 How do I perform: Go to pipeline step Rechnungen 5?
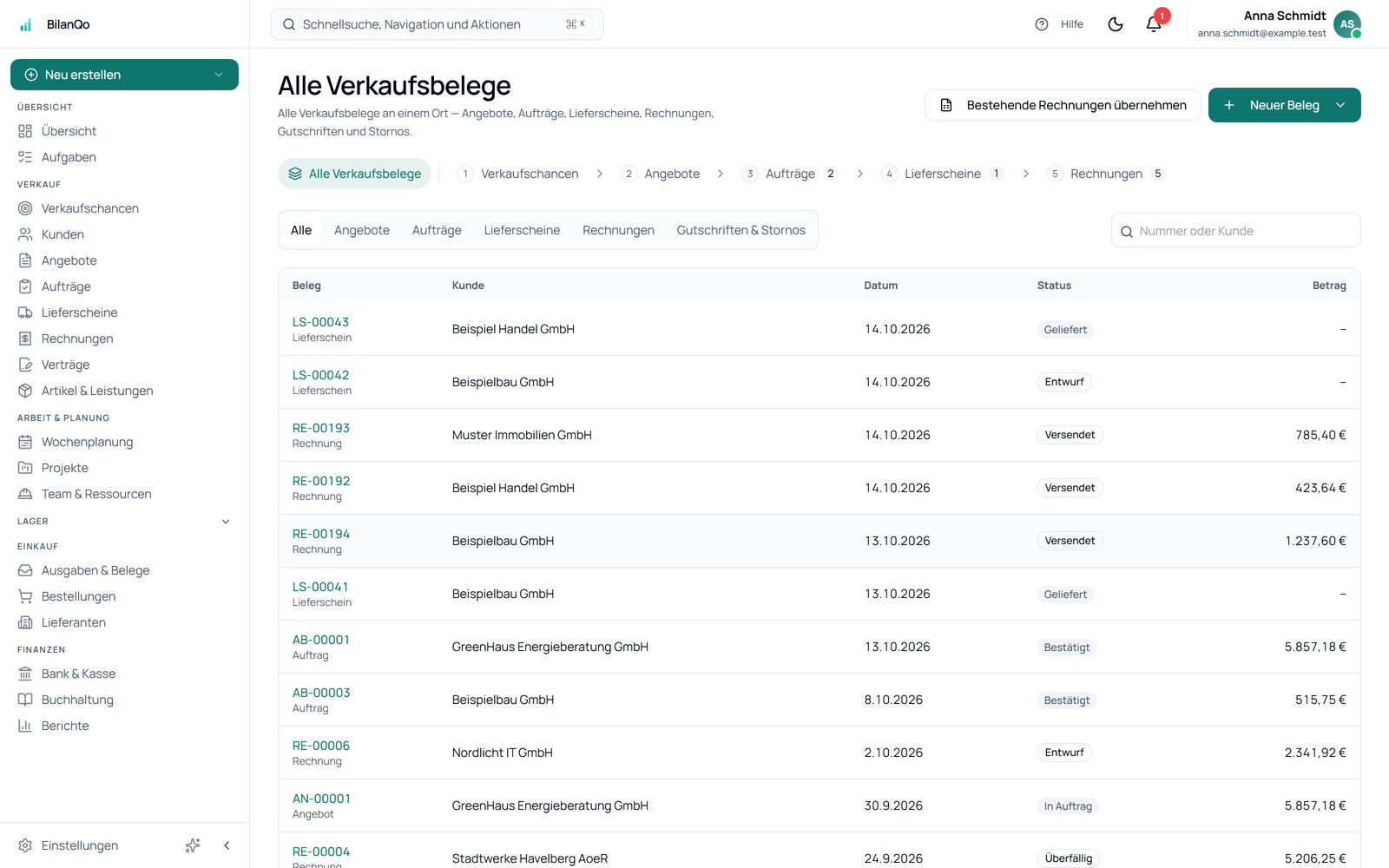[1105, 174]
